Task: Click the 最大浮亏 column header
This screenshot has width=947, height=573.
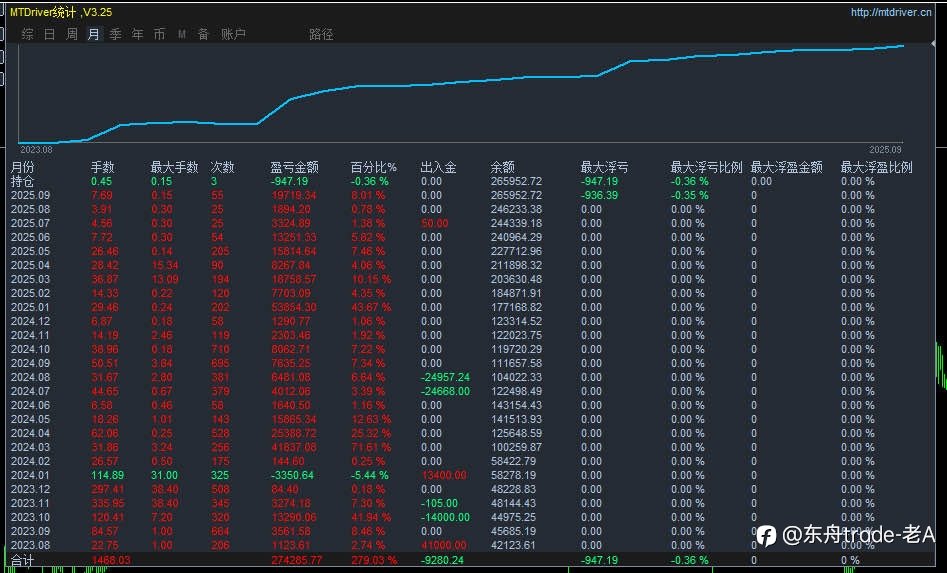Action: [x=604, y=167]
